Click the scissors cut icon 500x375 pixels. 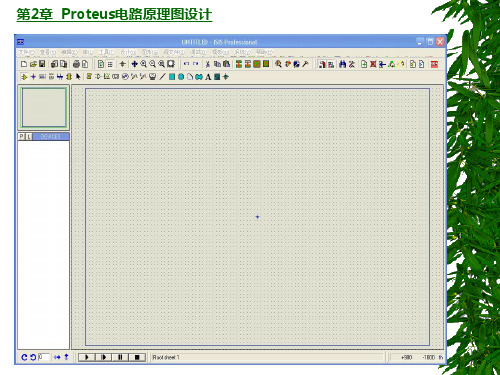click(x=207, y=64)
